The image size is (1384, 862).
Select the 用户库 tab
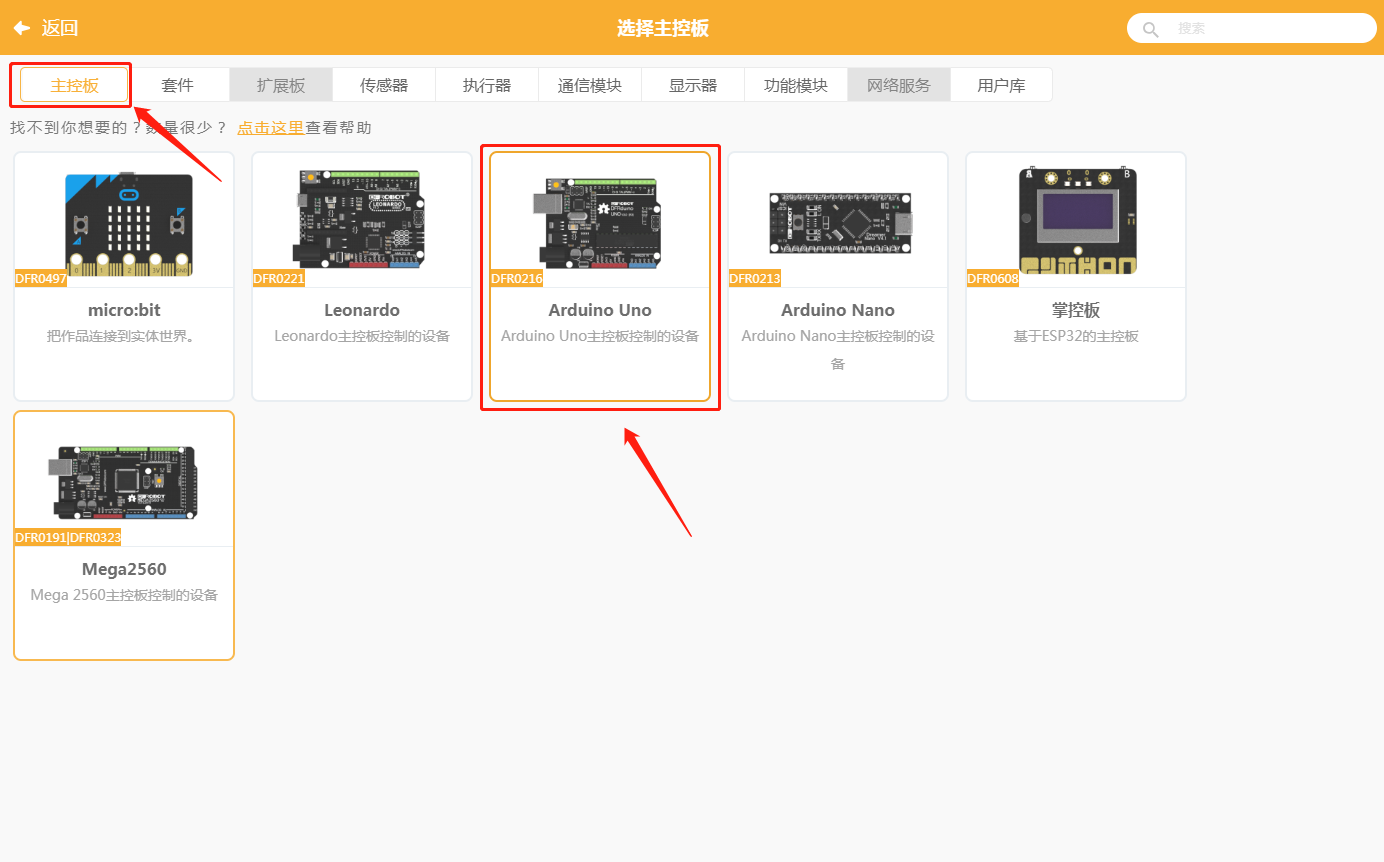(x=1002, y=85)
